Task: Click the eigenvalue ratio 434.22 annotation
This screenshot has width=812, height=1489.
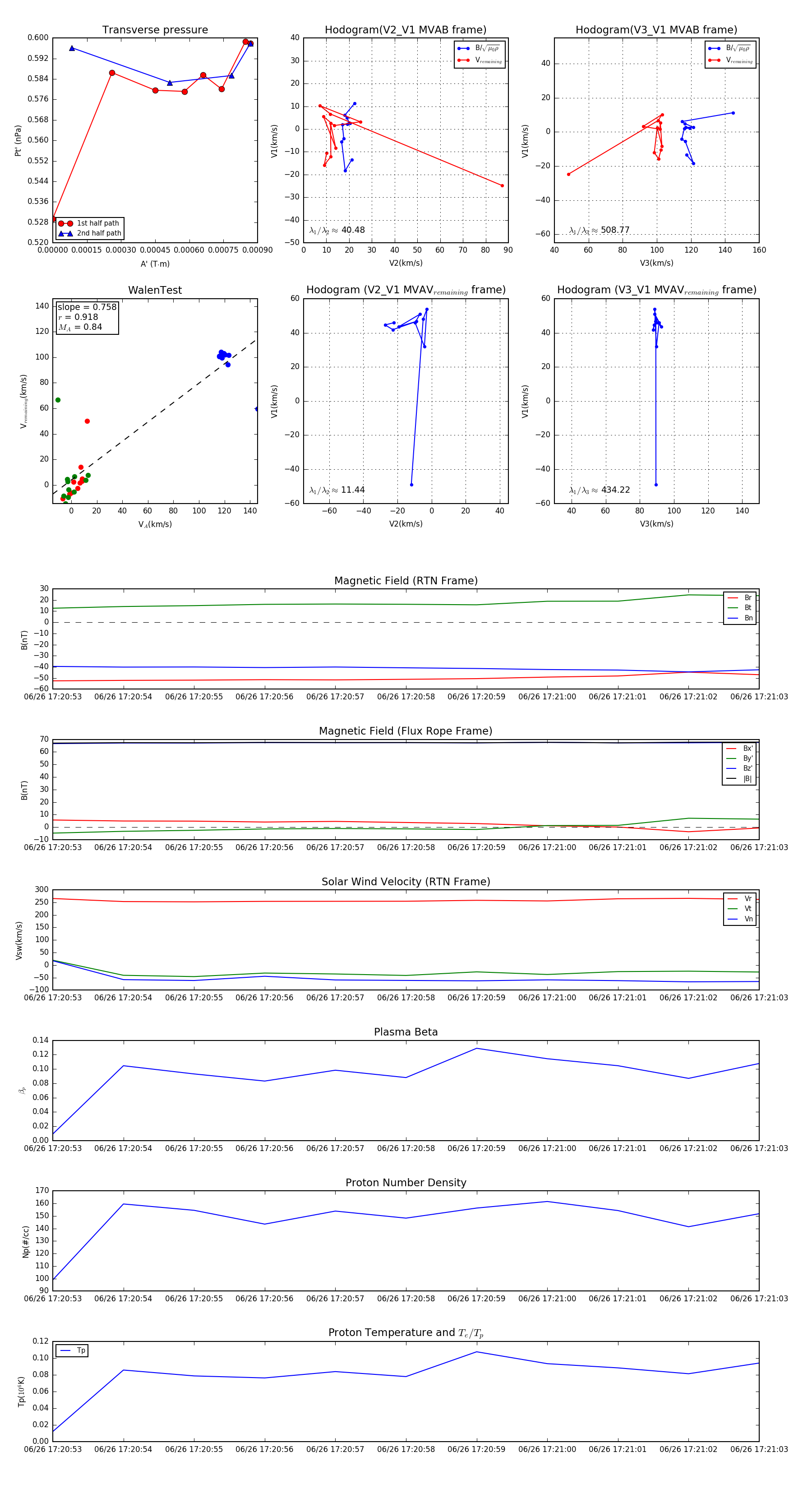Action: coord(600,490)
